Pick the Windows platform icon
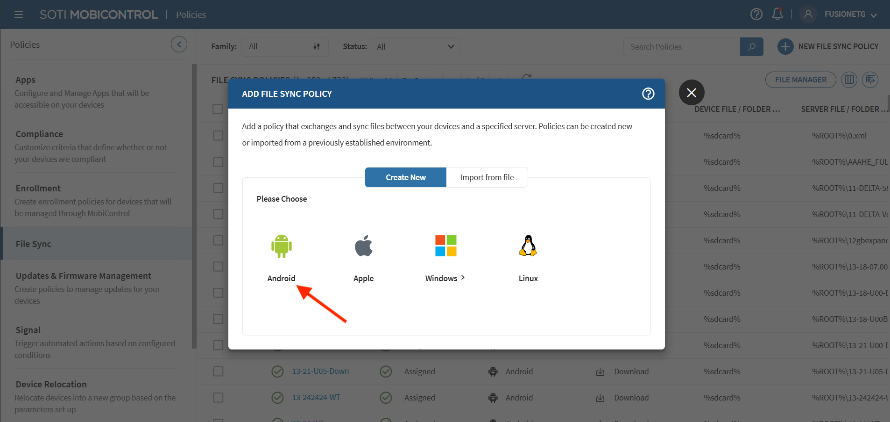Screen dimensions: 890x422 click(x=445, y=247)
